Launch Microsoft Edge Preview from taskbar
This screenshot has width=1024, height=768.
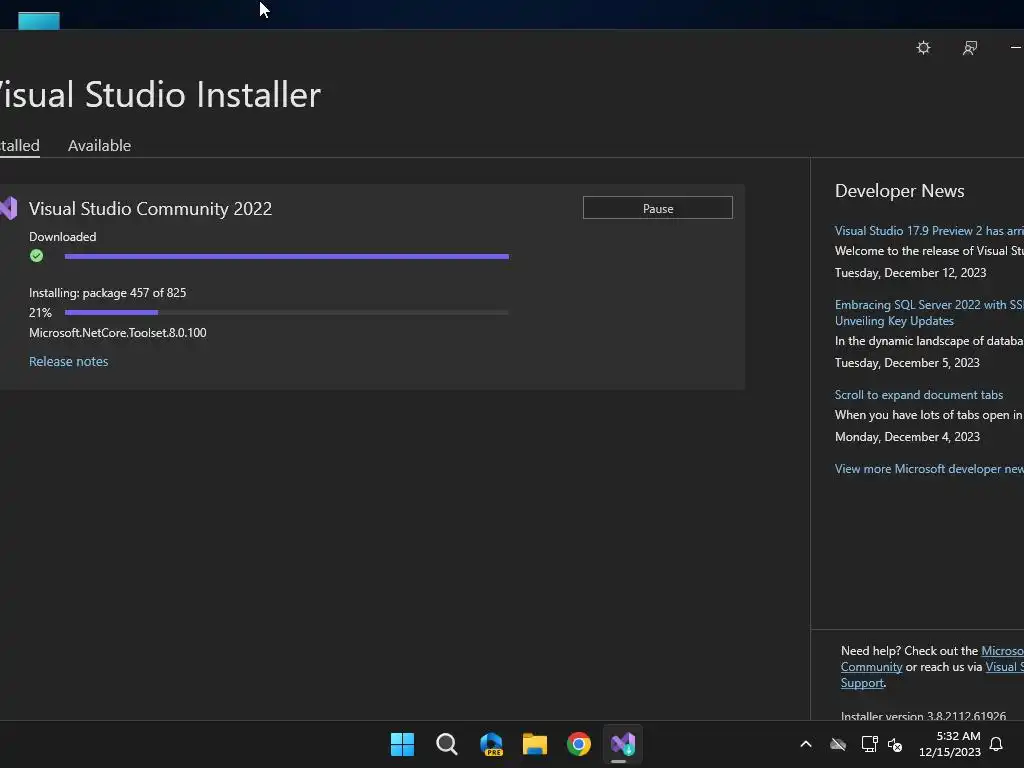(x=491, y=744)
